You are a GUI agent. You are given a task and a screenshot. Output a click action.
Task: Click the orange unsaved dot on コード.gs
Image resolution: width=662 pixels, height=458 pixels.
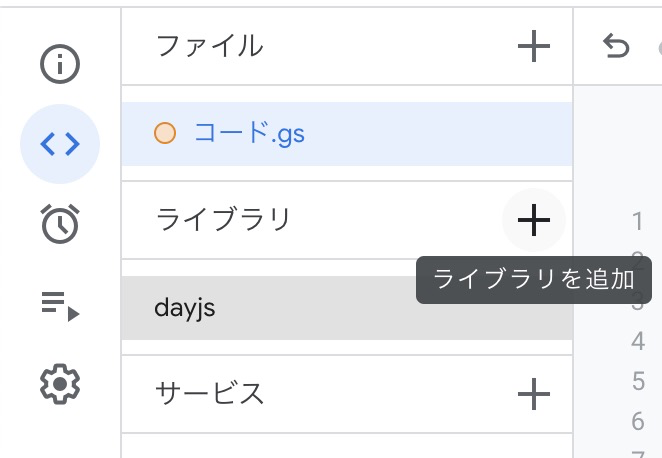(x=165, y=133)
